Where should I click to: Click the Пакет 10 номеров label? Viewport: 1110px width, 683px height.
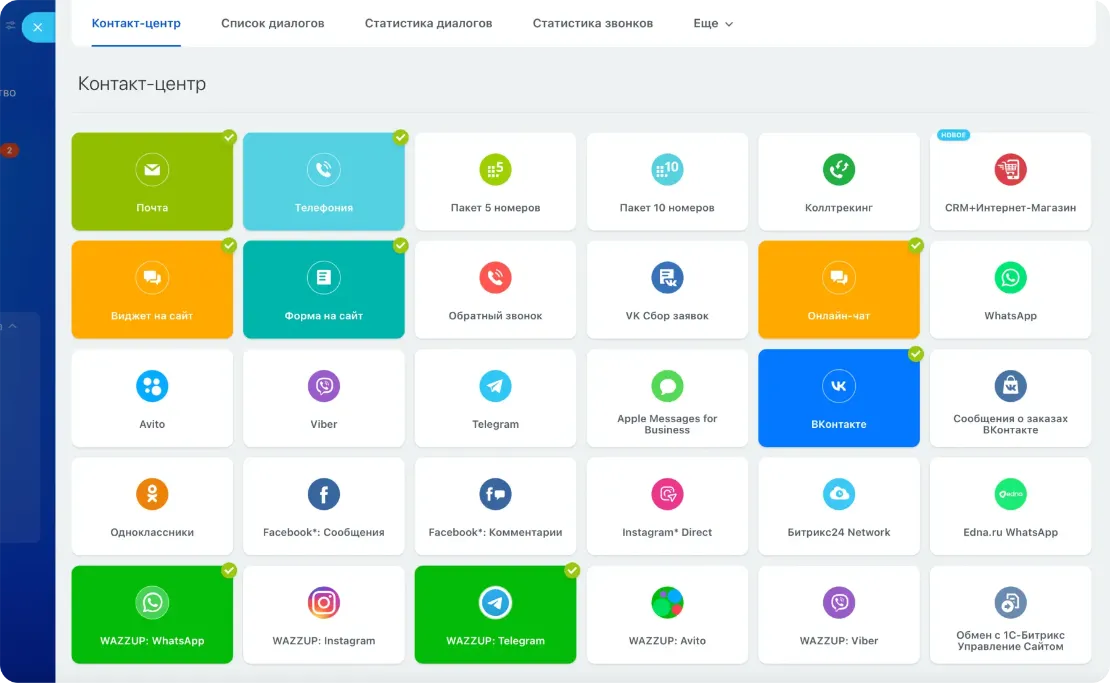point(667,207)
